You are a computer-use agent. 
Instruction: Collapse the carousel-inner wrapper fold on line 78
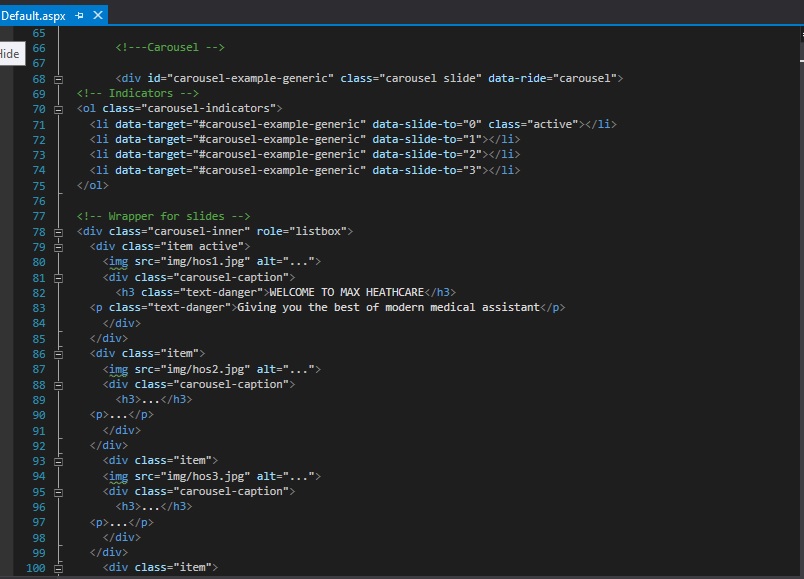click(57, 231)
